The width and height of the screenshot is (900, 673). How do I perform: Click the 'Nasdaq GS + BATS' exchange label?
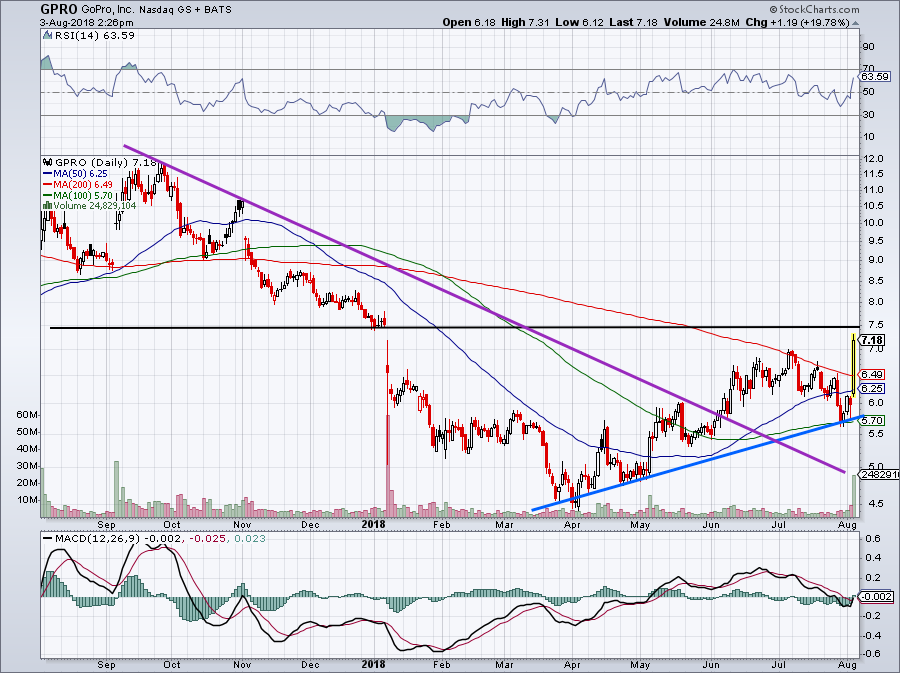click(x=185, y=10)
